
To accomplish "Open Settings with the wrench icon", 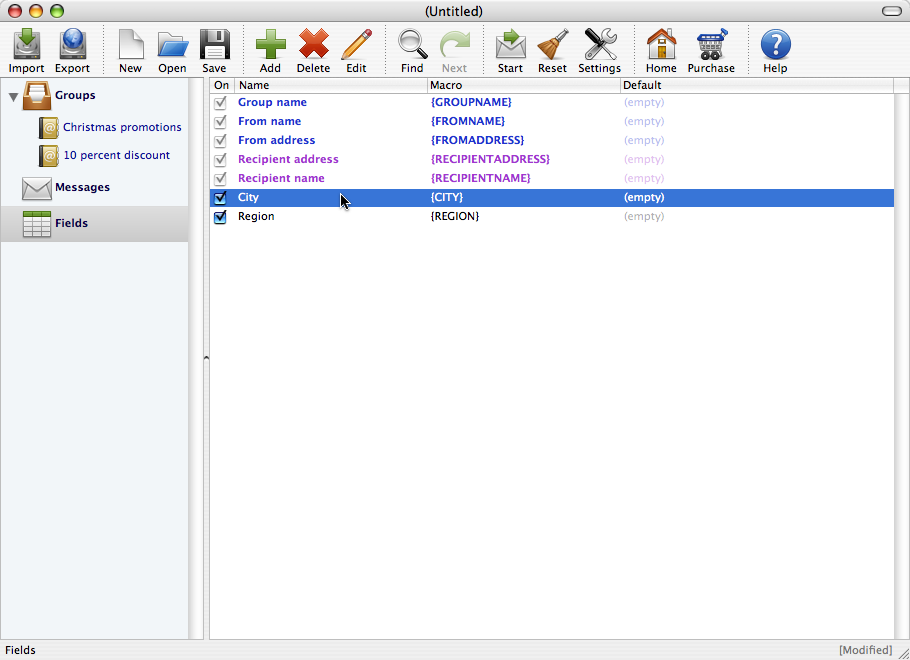I will [599, 45].
